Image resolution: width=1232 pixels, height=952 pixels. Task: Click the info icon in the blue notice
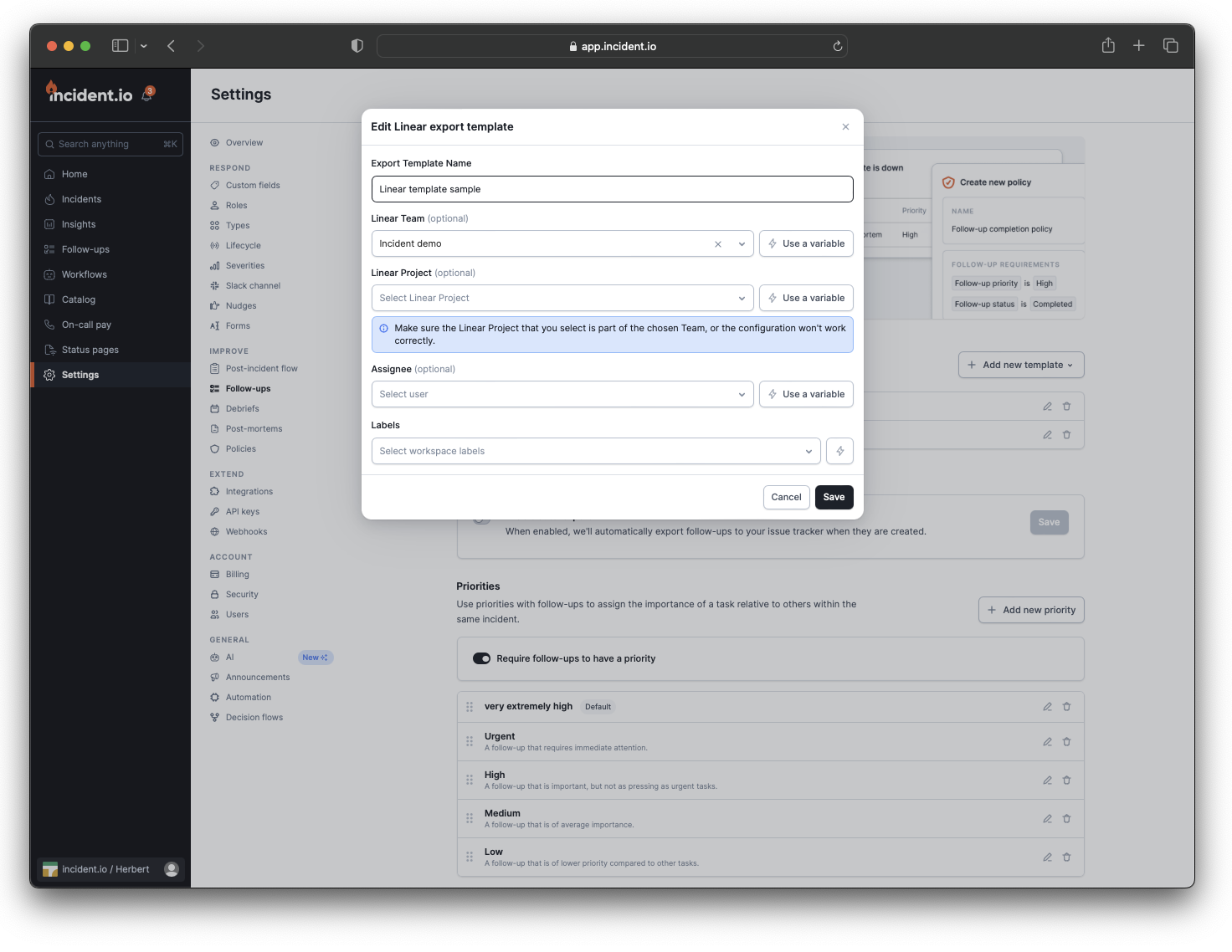point(384,329)
